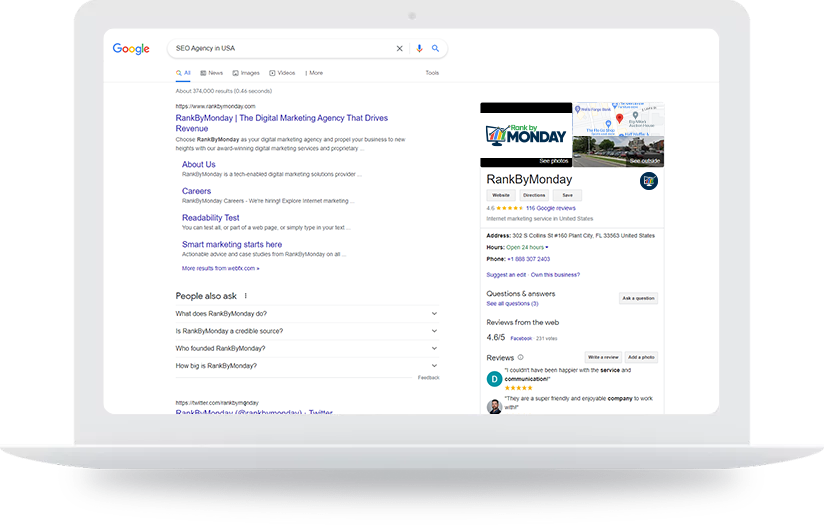Open the hours dropdown next to Open 24 hours
This screenshot has width=824, height=527.
coord(547,247)
